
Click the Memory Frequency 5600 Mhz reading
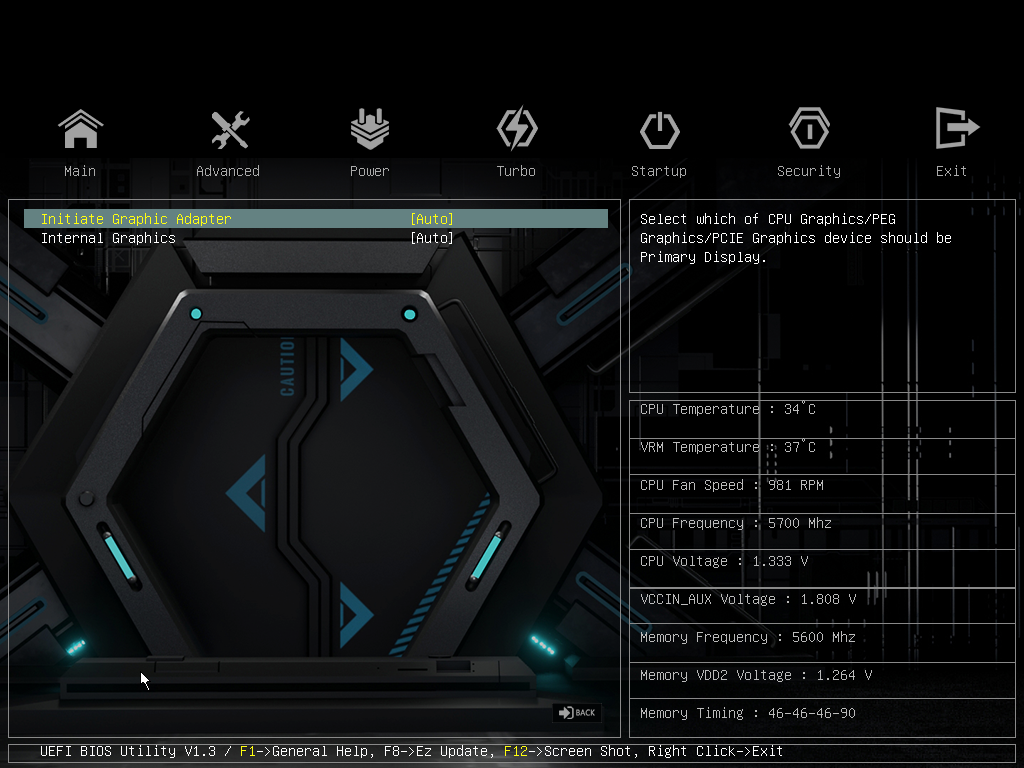[748, 637]
